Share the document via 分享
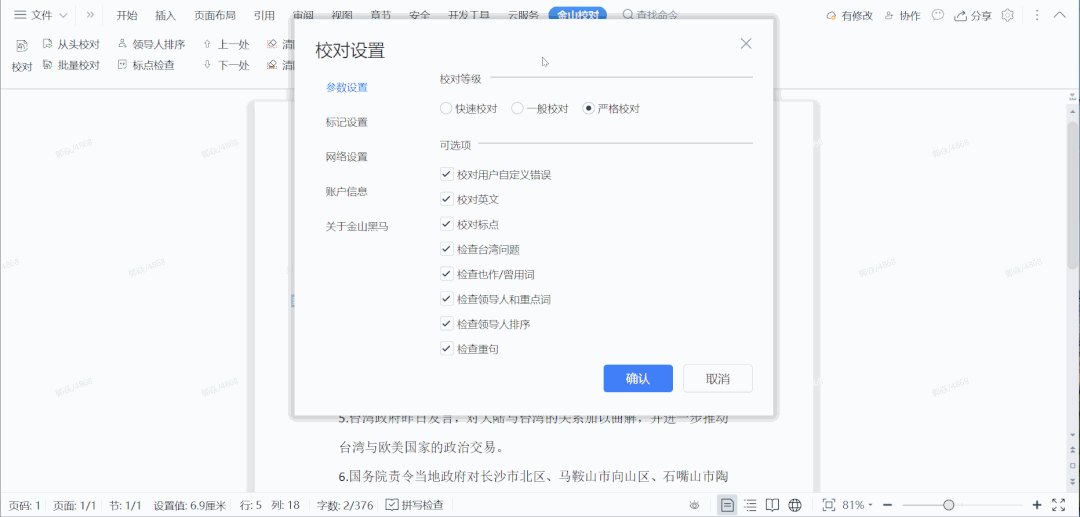This screenshot has height=517, width=1080. coord(973,15)
